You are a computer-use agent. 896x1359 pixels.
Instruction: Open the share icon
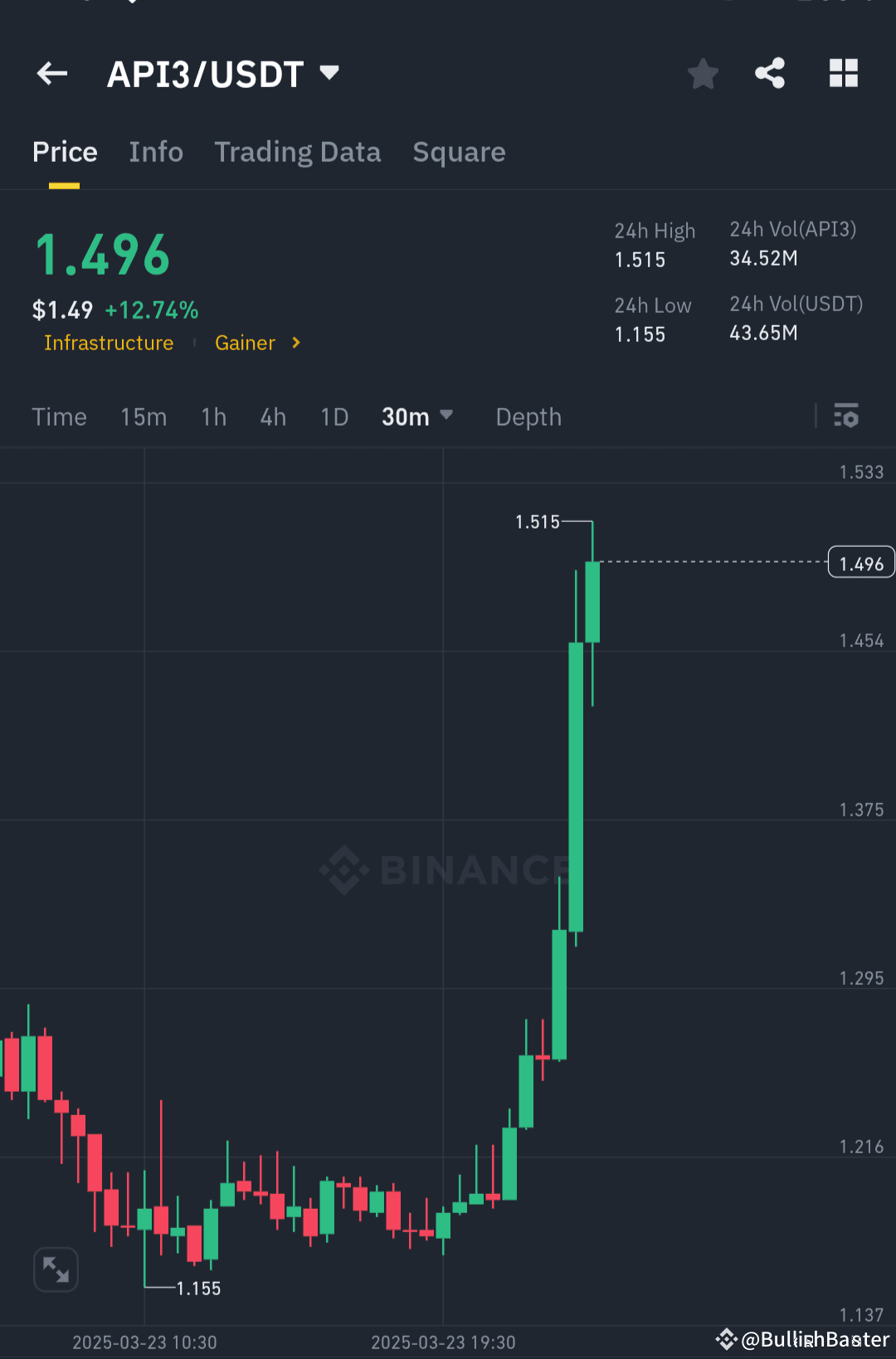pos(770,73)
